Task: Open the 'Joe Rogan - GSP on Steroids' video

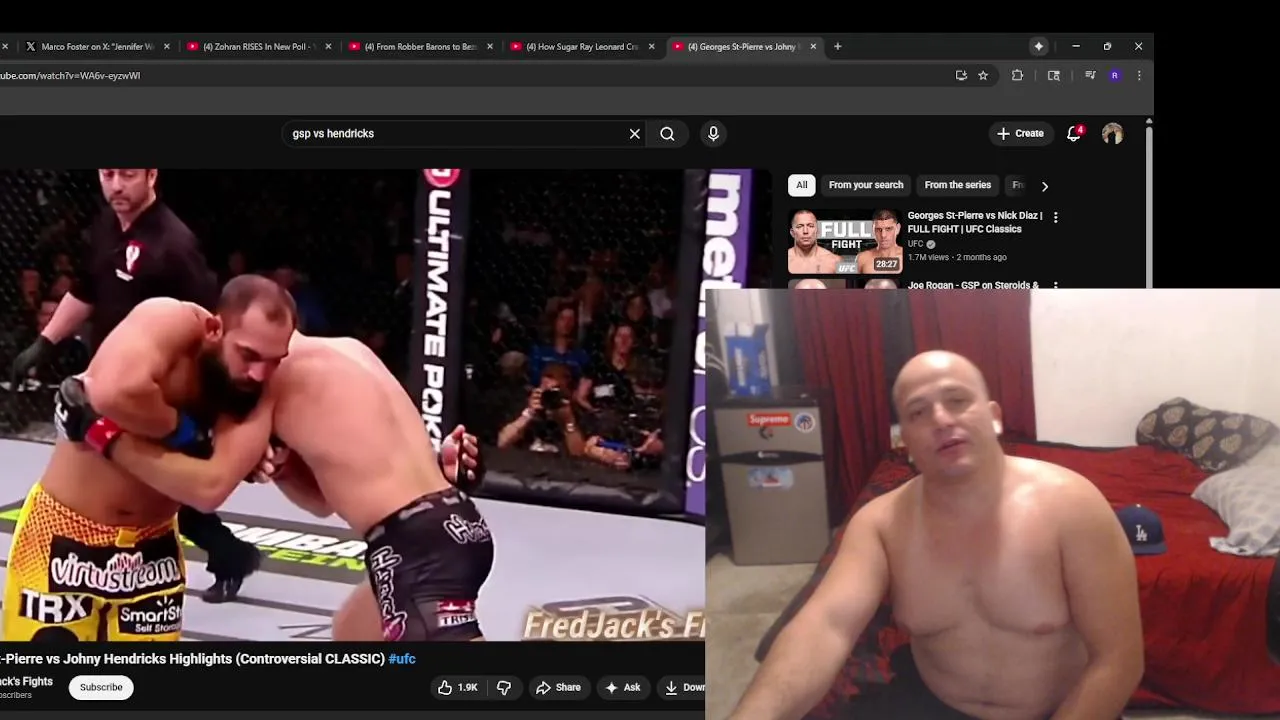Action: tap(973, 285)
